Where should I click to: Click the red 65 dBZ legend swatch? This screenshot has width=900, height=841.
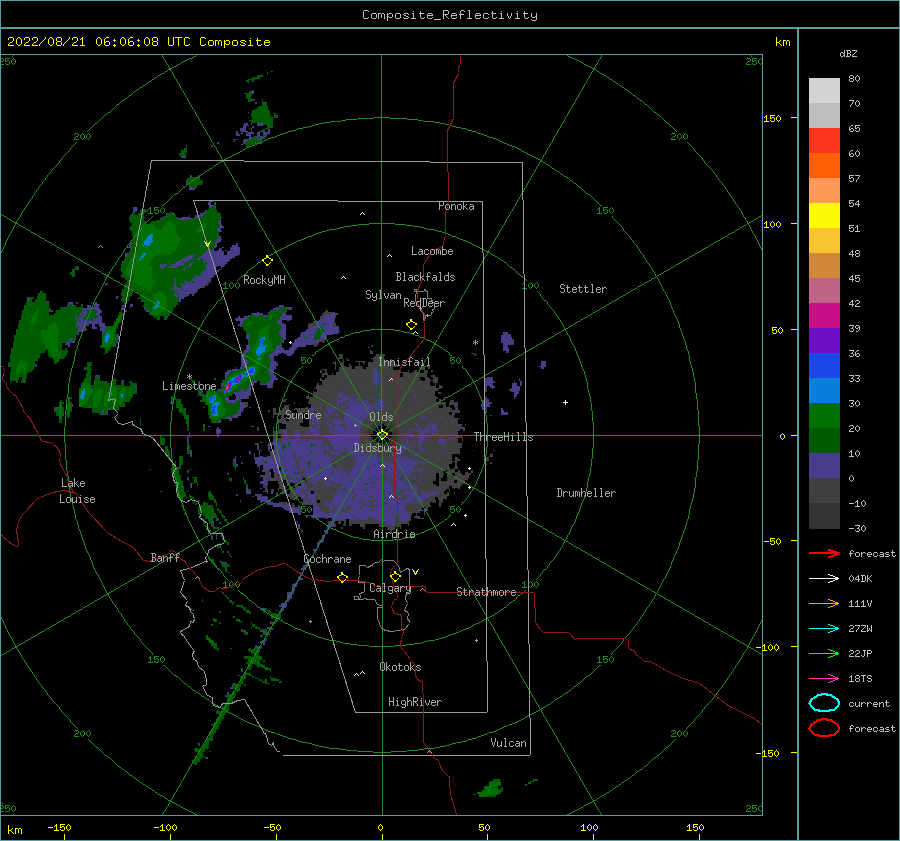pos(824,140)
